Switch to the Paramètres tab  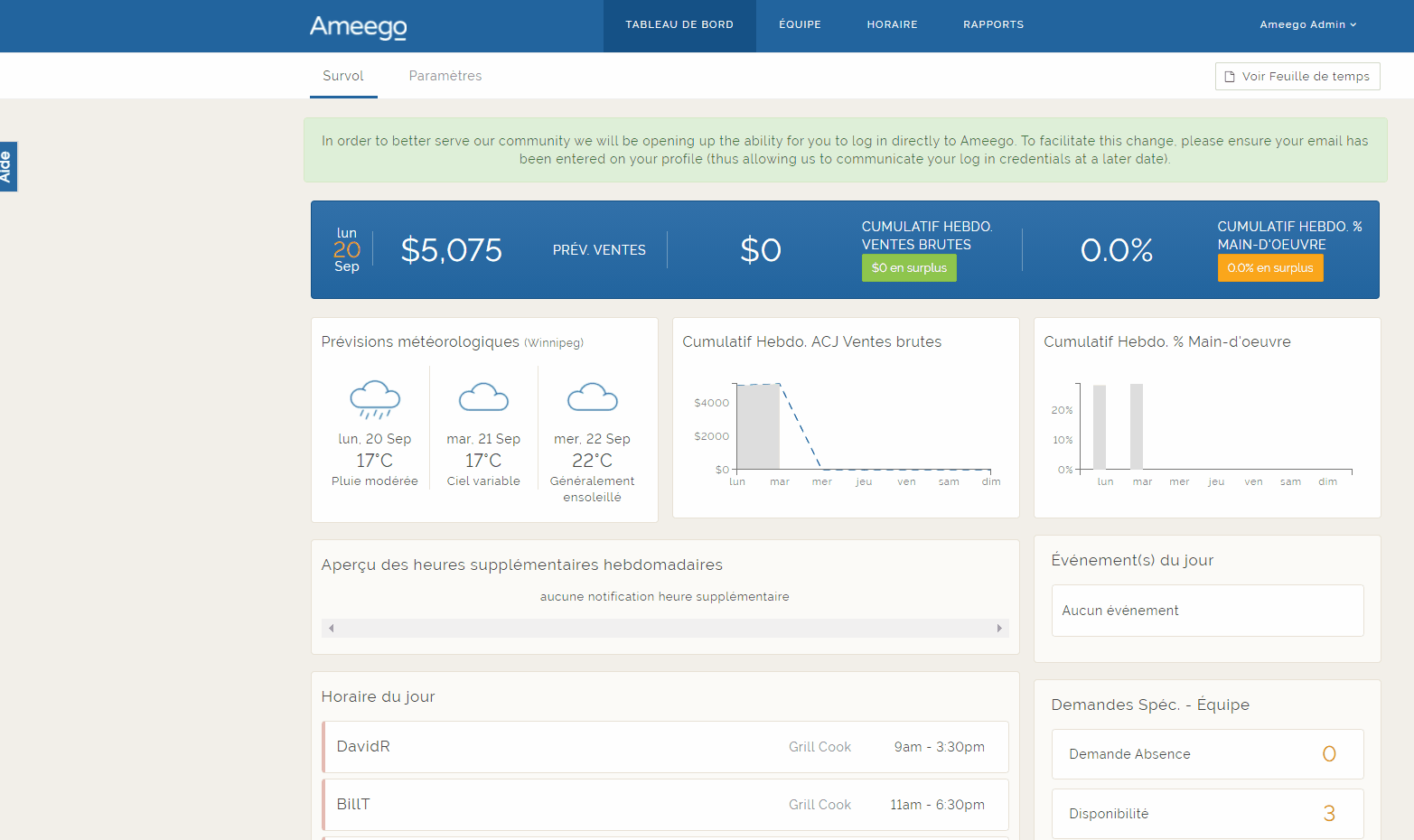445,76
